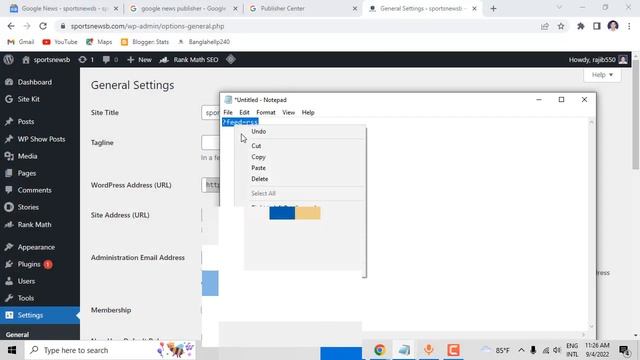Open comments bubble in admin bar
Image resolution: width=640 pixels, height=360 pixels.
[x=110, y=60]
